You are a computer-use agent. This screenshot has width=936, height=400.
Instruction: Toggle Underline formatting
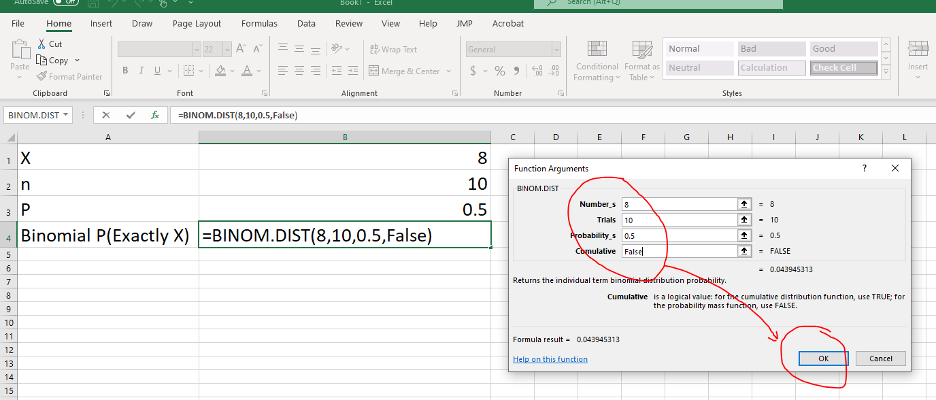pos(158,71)
